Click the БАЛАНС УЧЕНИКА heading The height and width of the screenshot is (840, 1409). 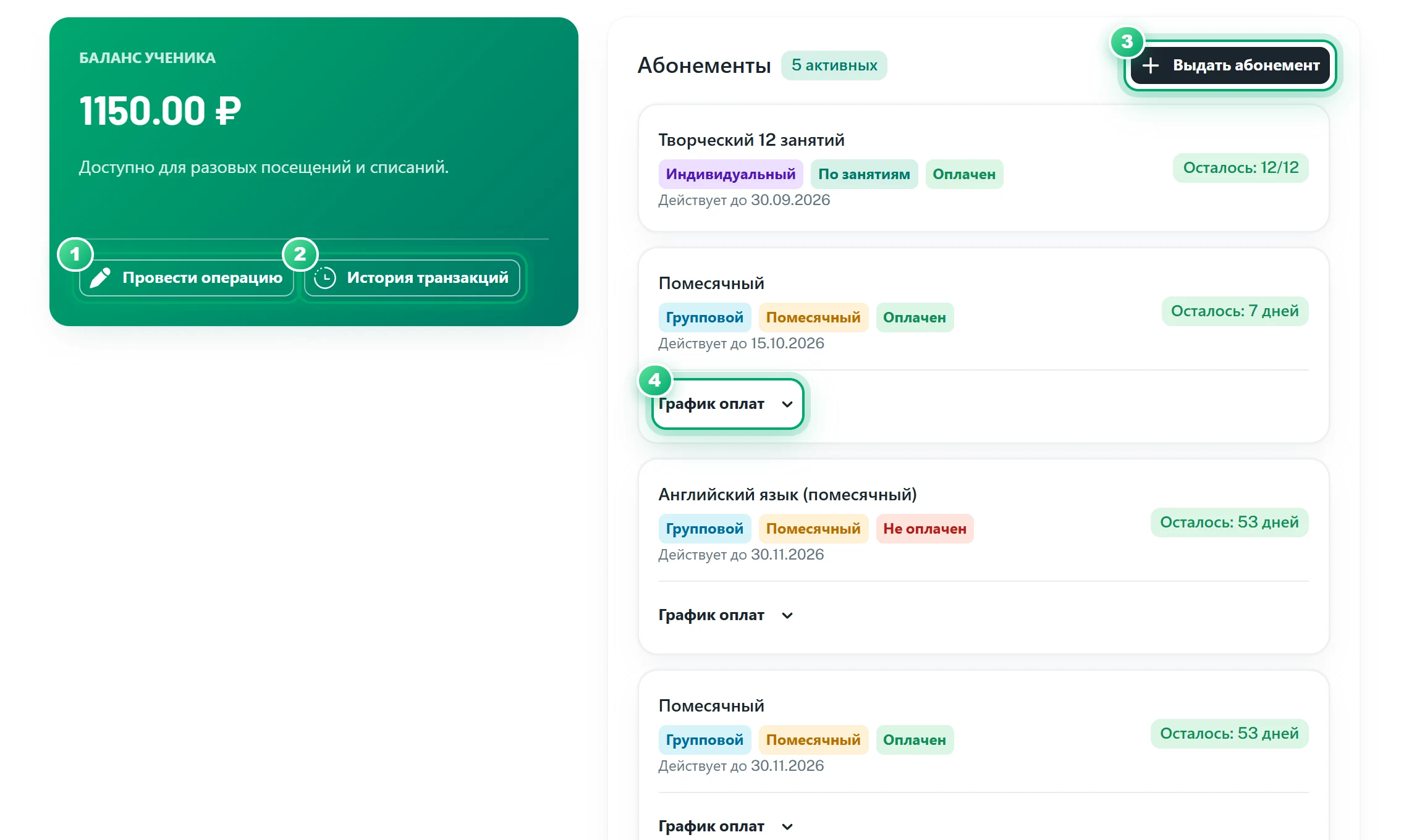(x=147, y=58)
